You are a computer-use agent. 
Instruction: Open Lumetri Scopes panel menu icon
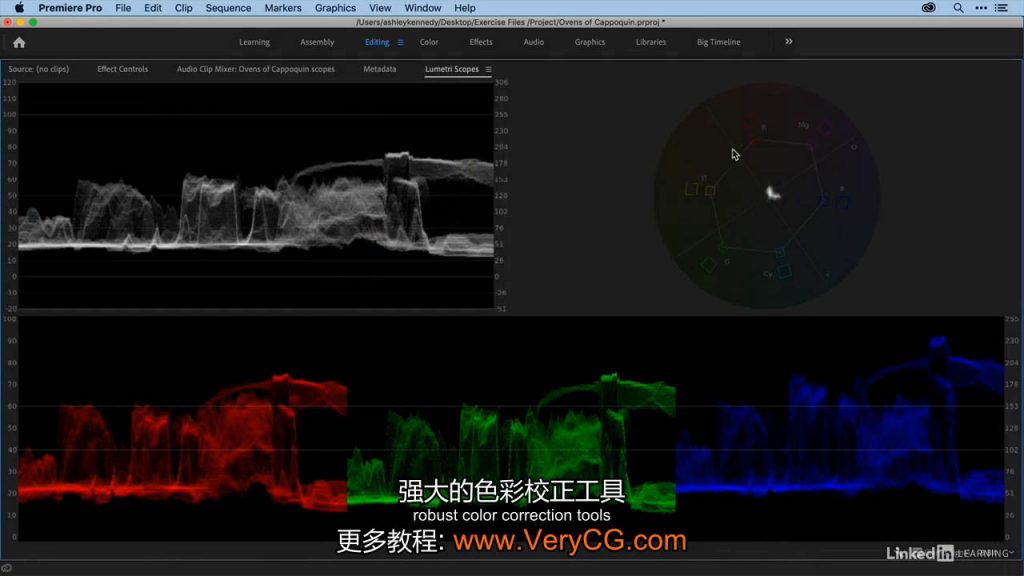(x=488, y=69)
